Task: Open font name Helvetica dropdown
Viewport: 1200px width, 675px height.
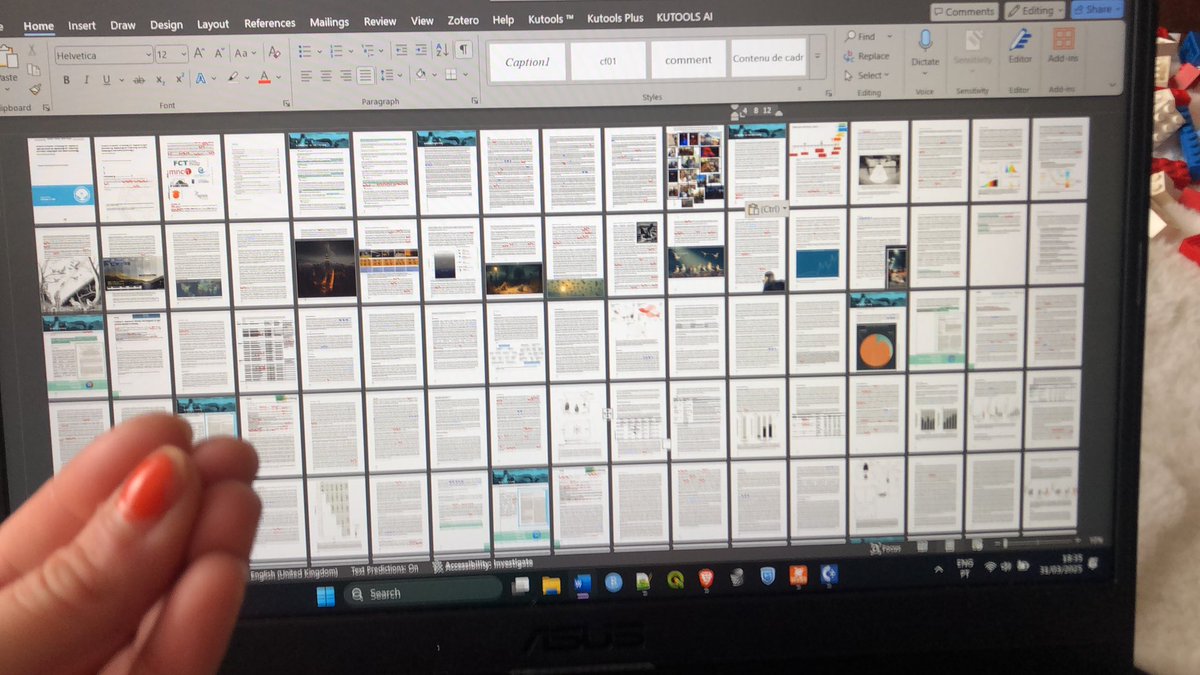Action: [148, 54]
